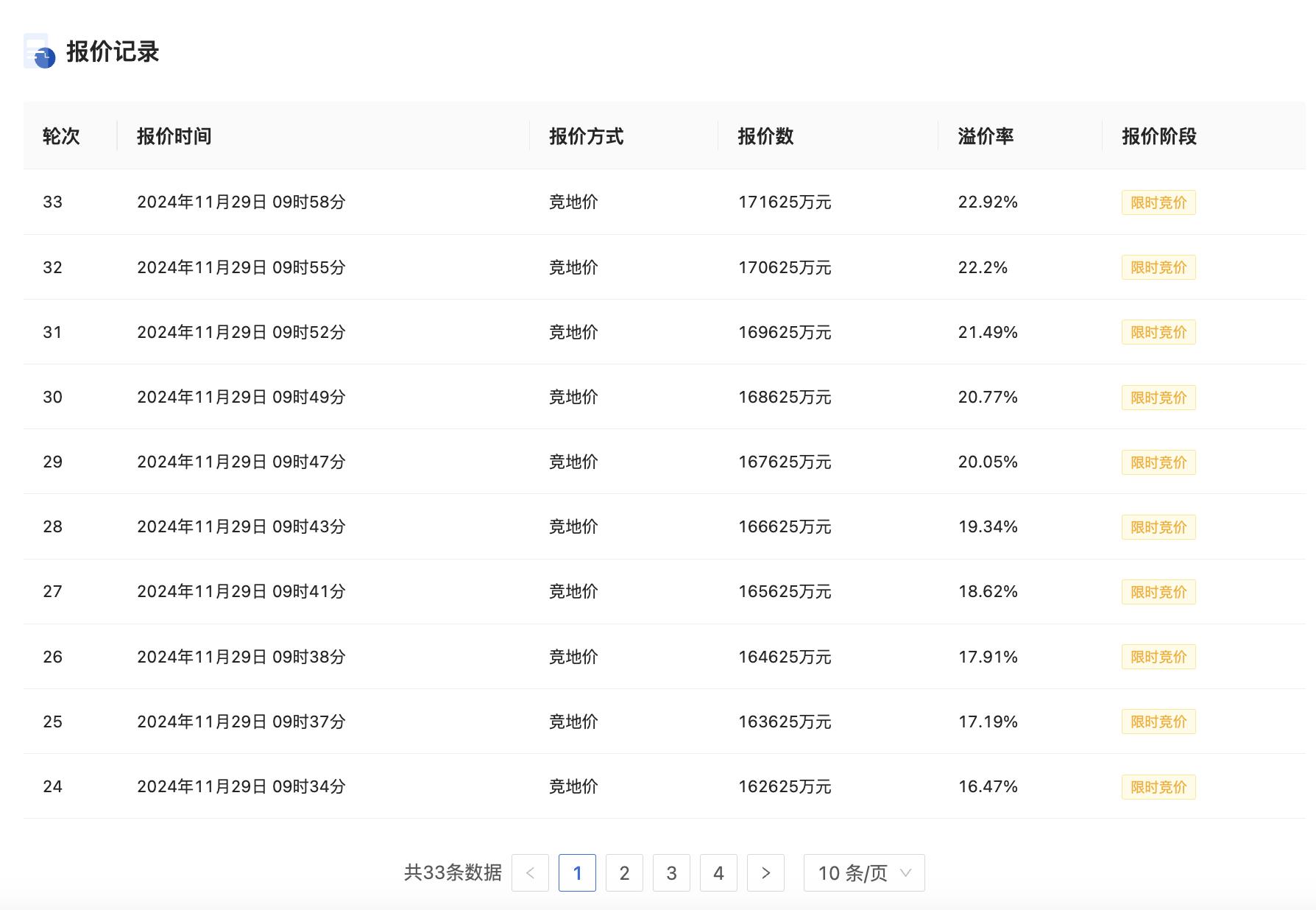This screenshot has width=1316, height=910.
Task: Click time 2024年11月29日 09时52分
Action: click(x=241, y=332)
